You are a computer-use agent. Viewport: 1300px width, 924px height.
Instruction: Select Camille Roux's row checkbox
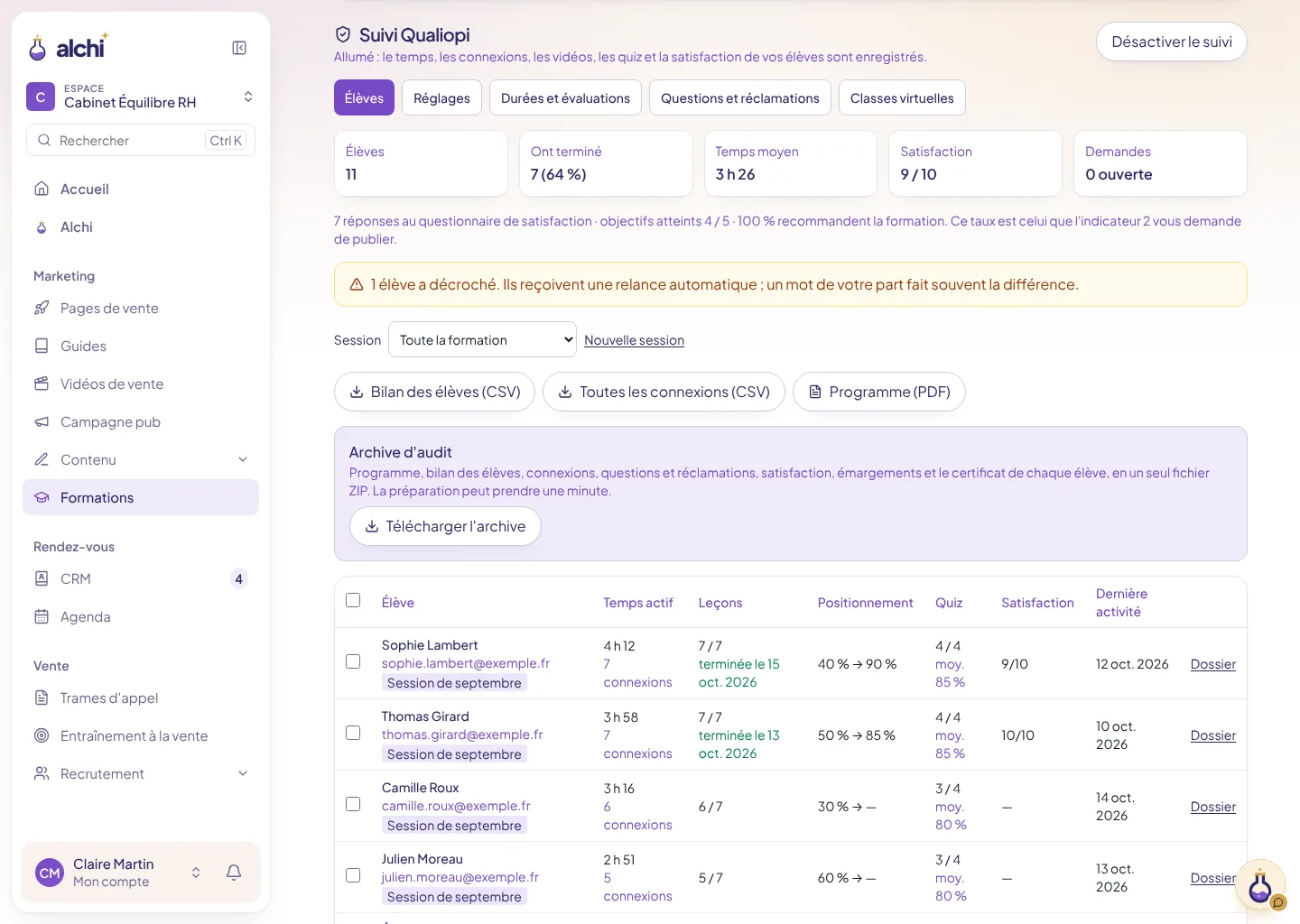click(353, 804)
